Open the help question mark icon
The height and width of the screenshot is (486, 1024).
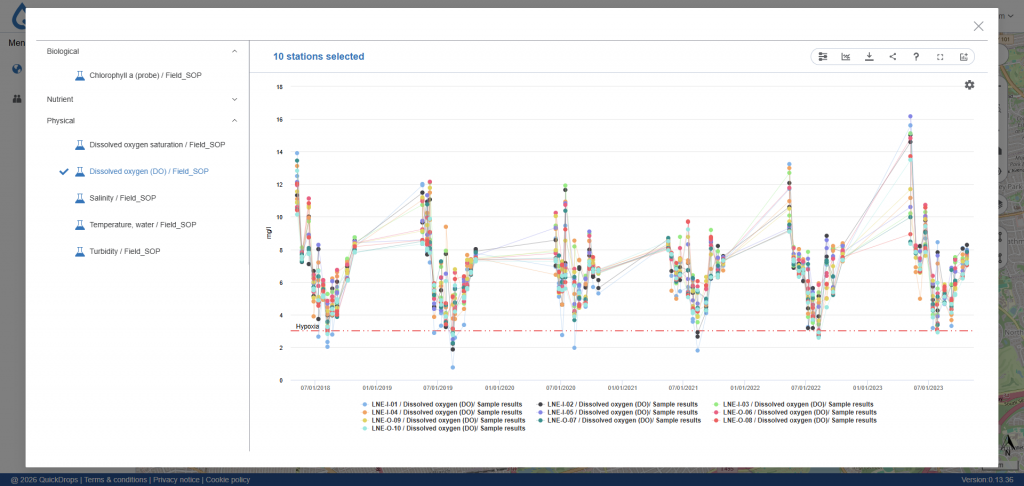[916, 57]
